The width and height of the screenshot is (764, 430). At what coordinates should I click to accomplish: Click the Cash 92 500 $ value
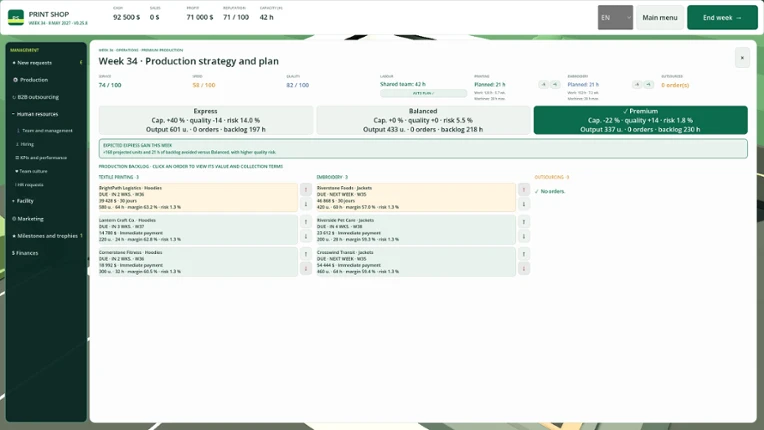[x=127, y=17]
